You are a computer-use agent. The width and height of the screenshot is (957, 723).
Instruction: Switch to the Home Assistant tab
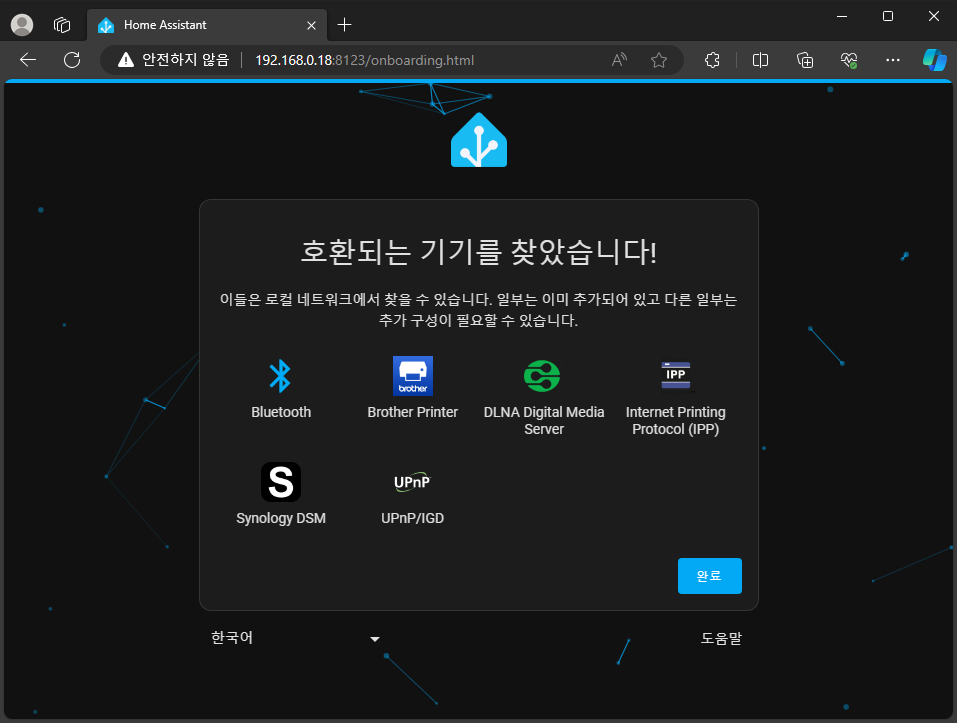click(207, 25)
